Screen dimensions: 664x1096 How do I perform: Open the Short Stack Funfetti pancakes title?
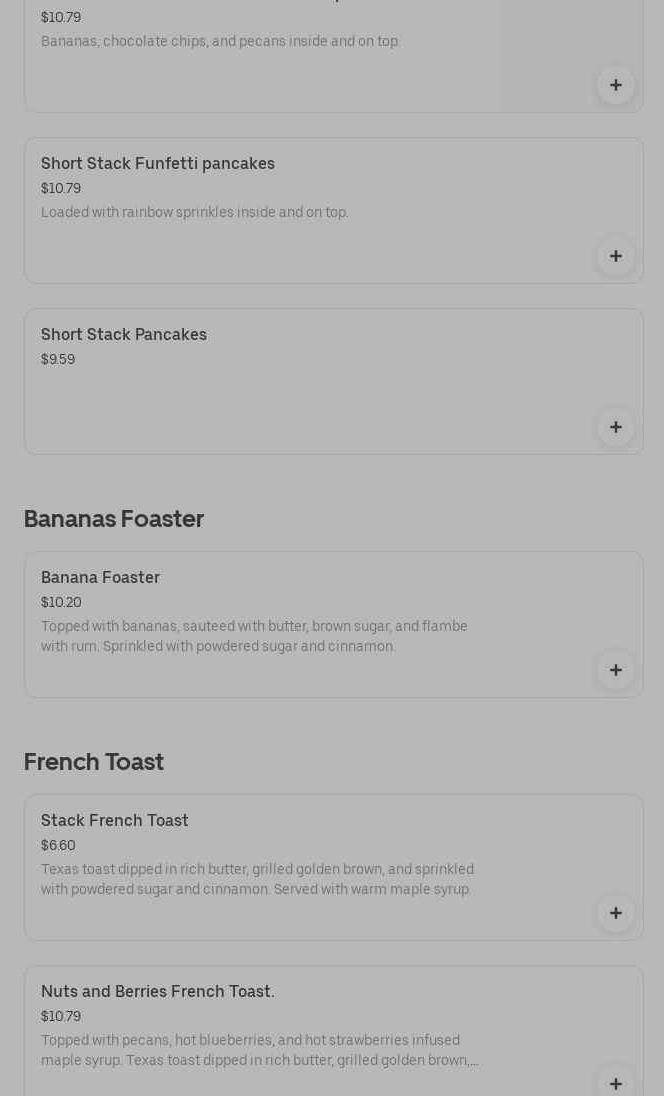click(x=158, y=164)
